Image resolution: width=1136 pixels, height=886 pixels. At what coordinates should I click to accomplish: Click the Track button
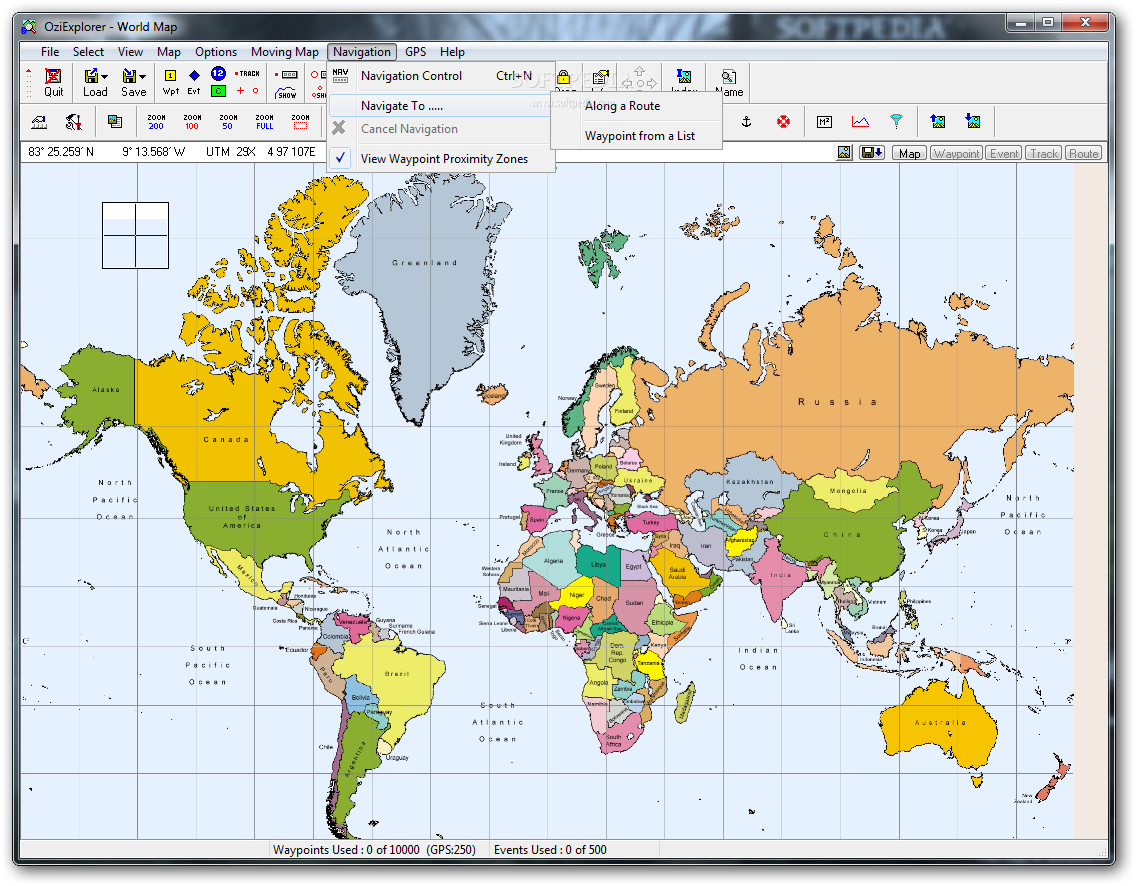click(1044, 154)
